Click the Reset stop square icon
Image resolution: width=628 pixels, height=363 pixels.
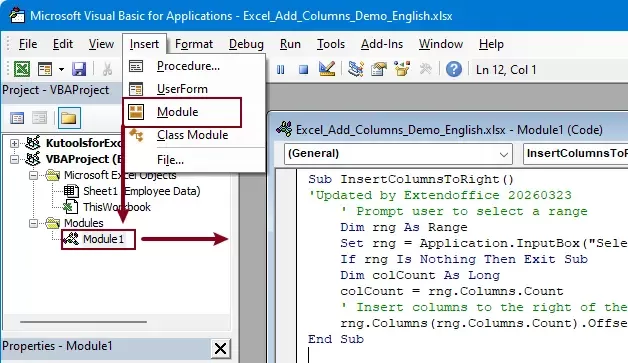coord(304,70)
